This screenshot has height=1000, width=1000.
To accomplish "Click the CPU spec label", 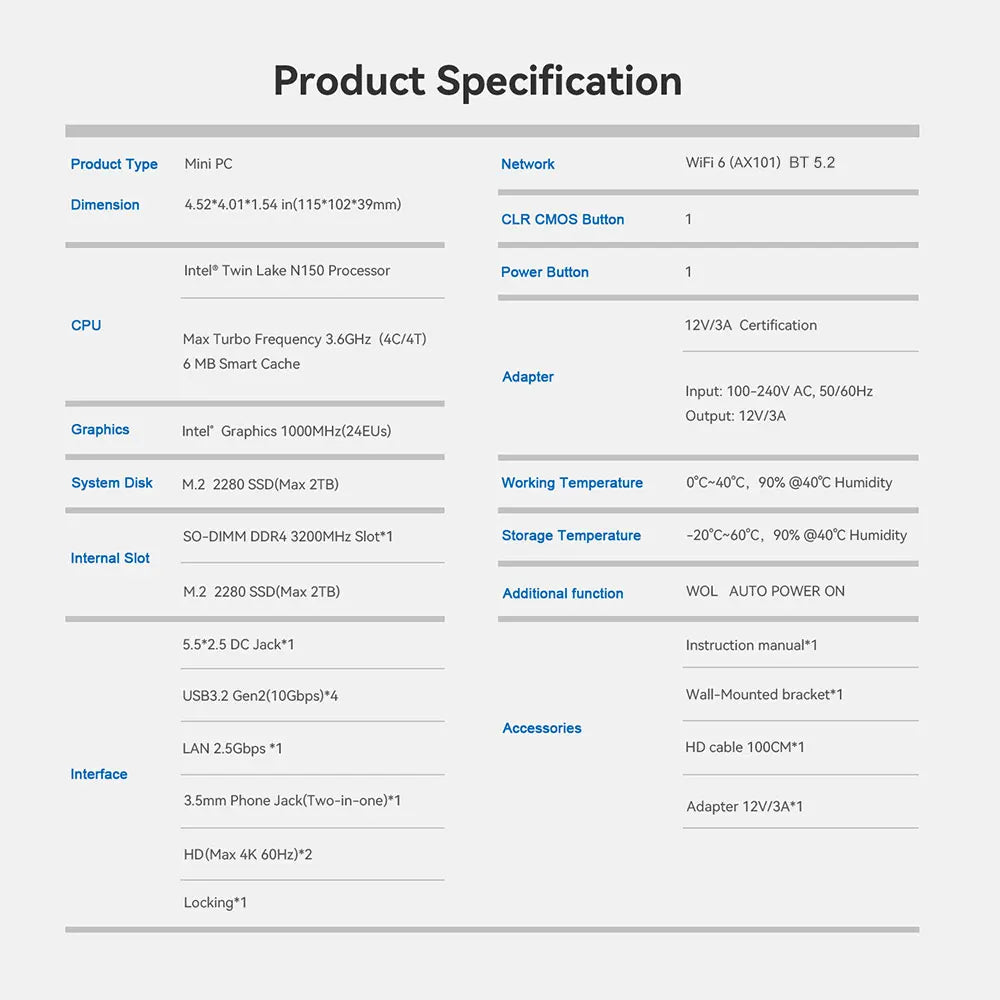I will 86,325.
